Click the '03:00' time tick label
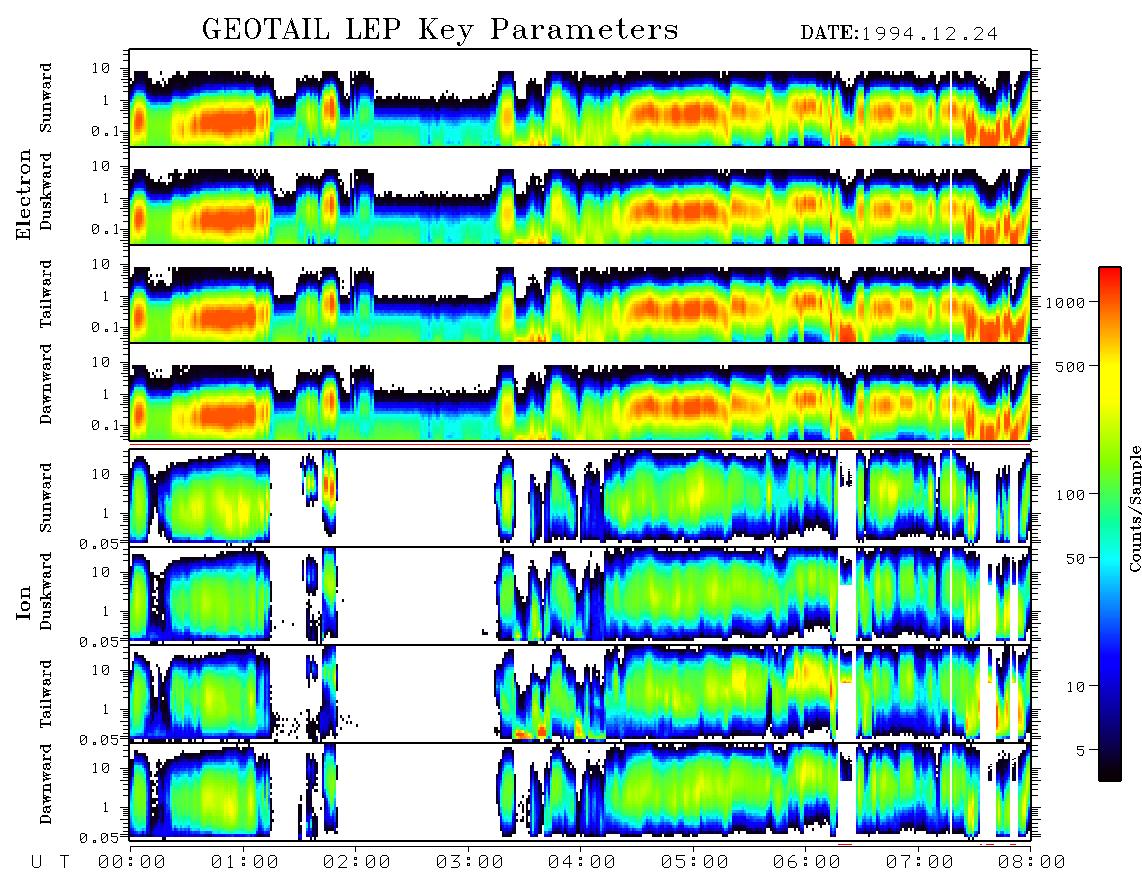 click(470, 863)
